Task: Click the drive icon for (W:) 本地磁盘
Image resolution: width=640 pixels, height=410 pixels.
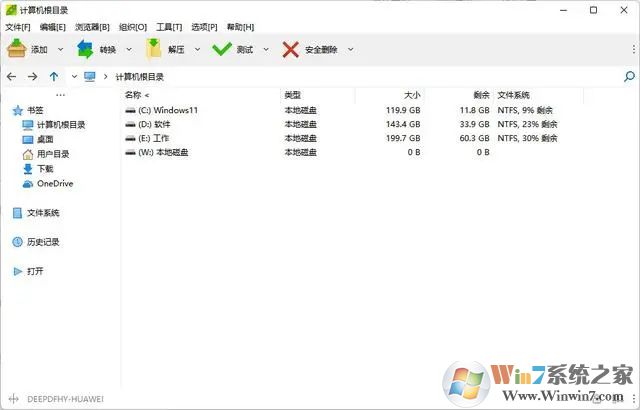Action: 130,152
